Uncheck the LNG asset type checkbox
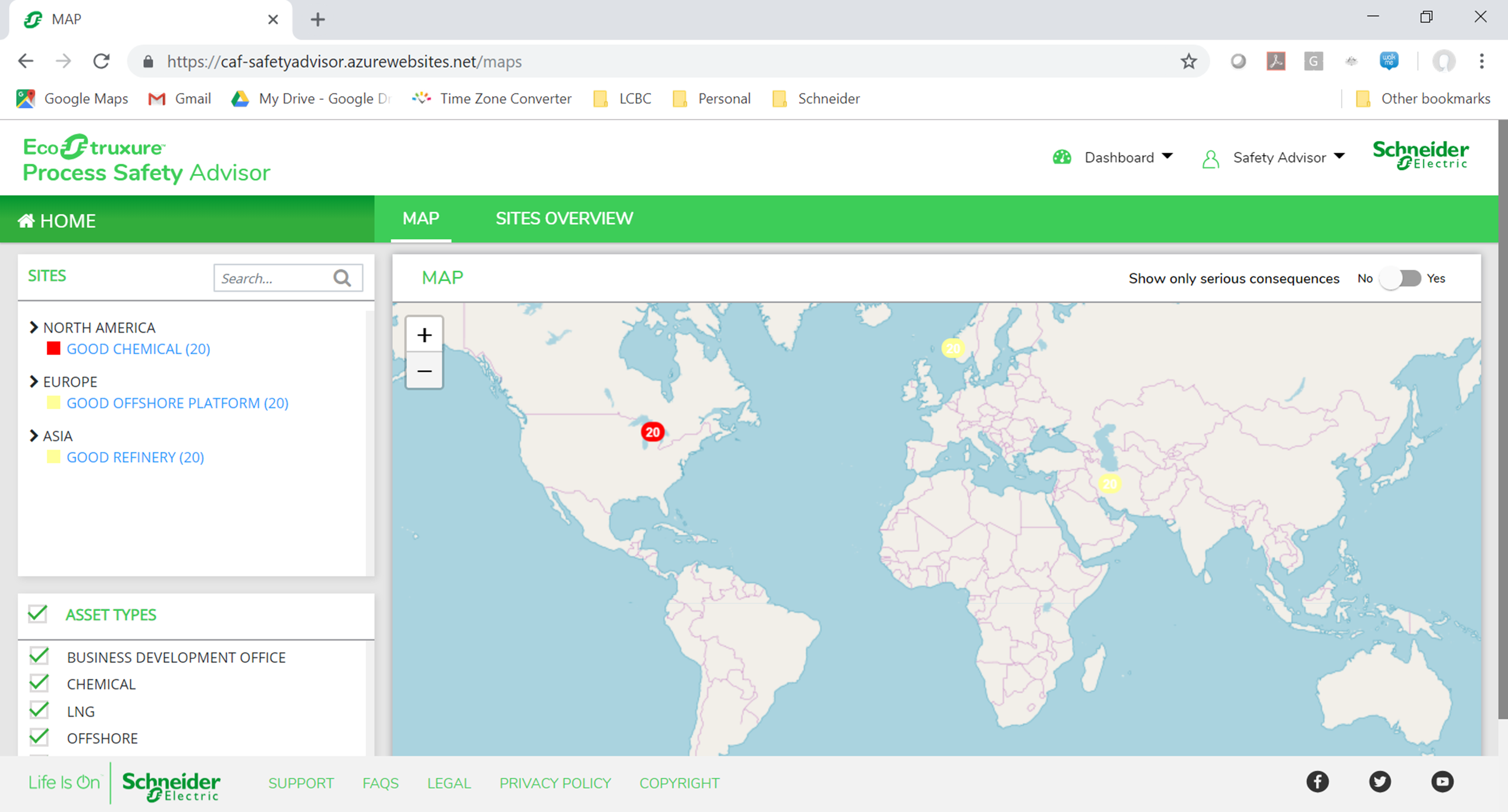Screen dimensions: 1508x812 pyautogui.click(x=39, y=710)
